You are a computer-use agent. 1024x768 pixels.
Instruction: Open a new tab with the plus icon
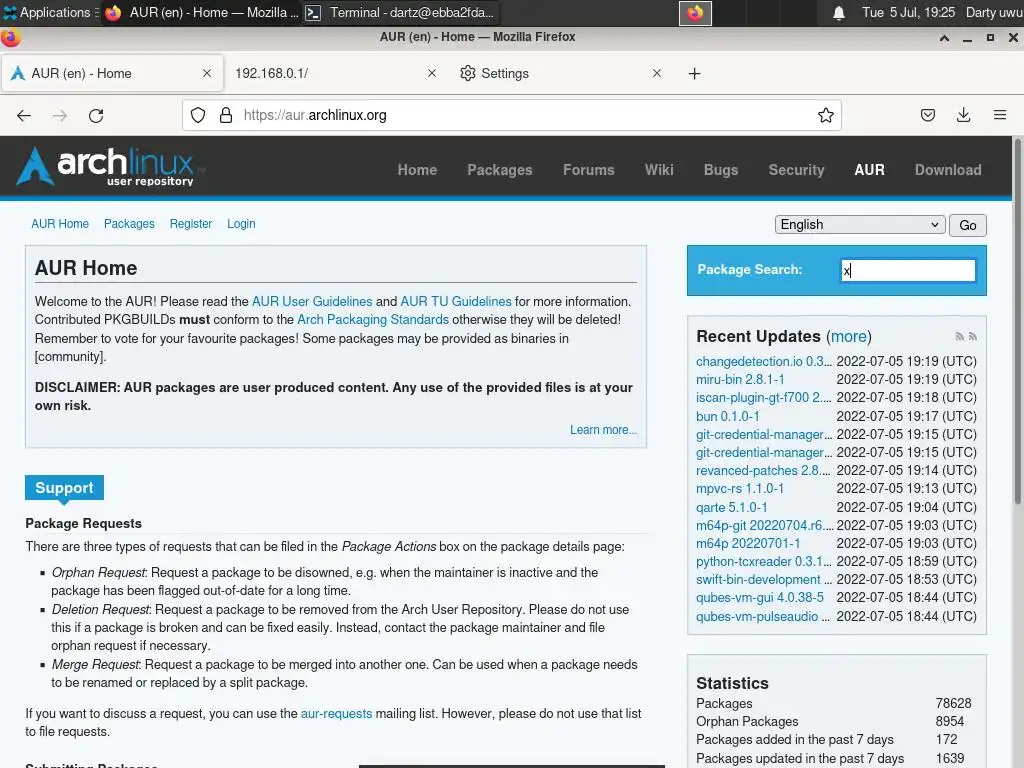[x=694, y=74]
